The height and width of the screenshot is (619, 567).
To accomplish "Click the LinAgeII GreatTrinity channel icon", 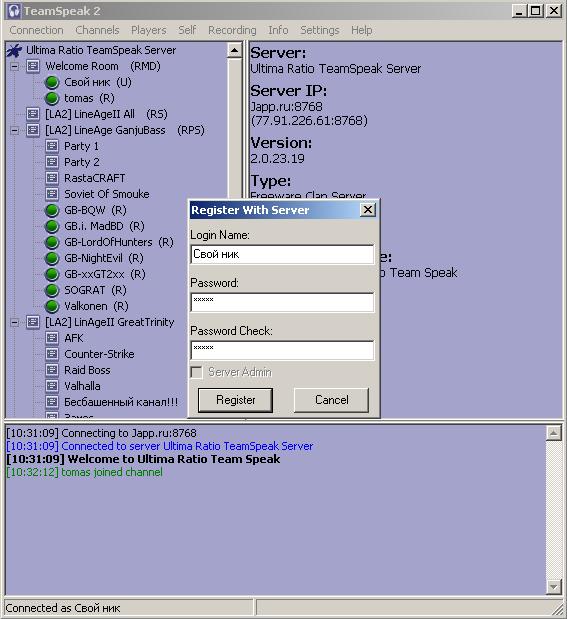I will (33, 322).
